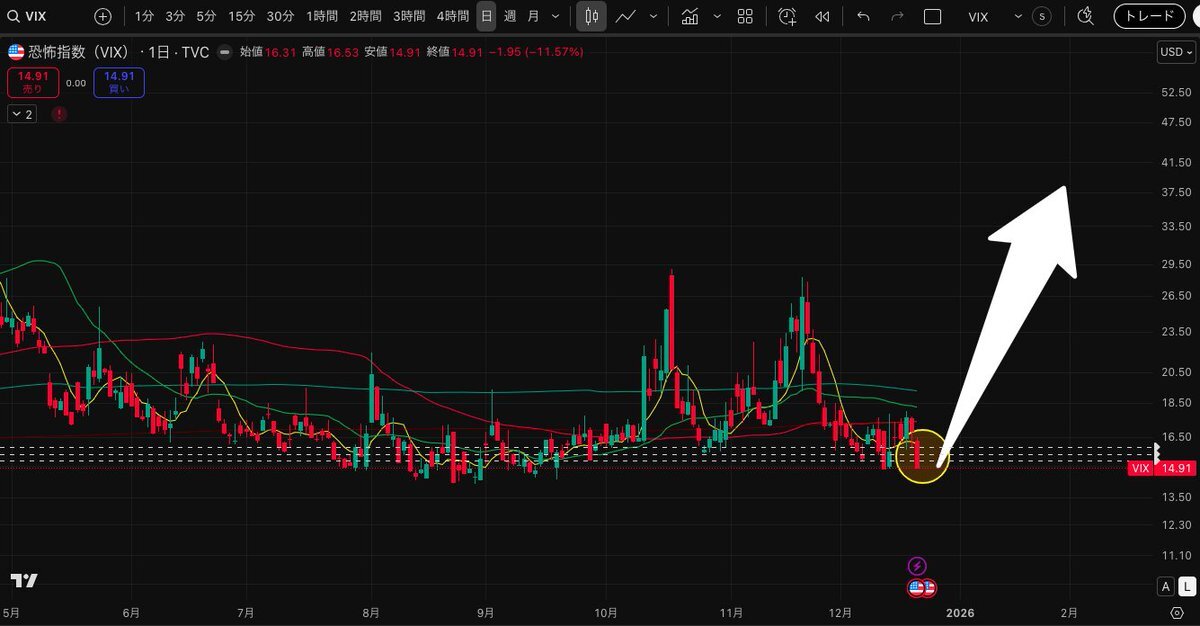Expand the collapsed indicators legend showing 2

(22, 114)
